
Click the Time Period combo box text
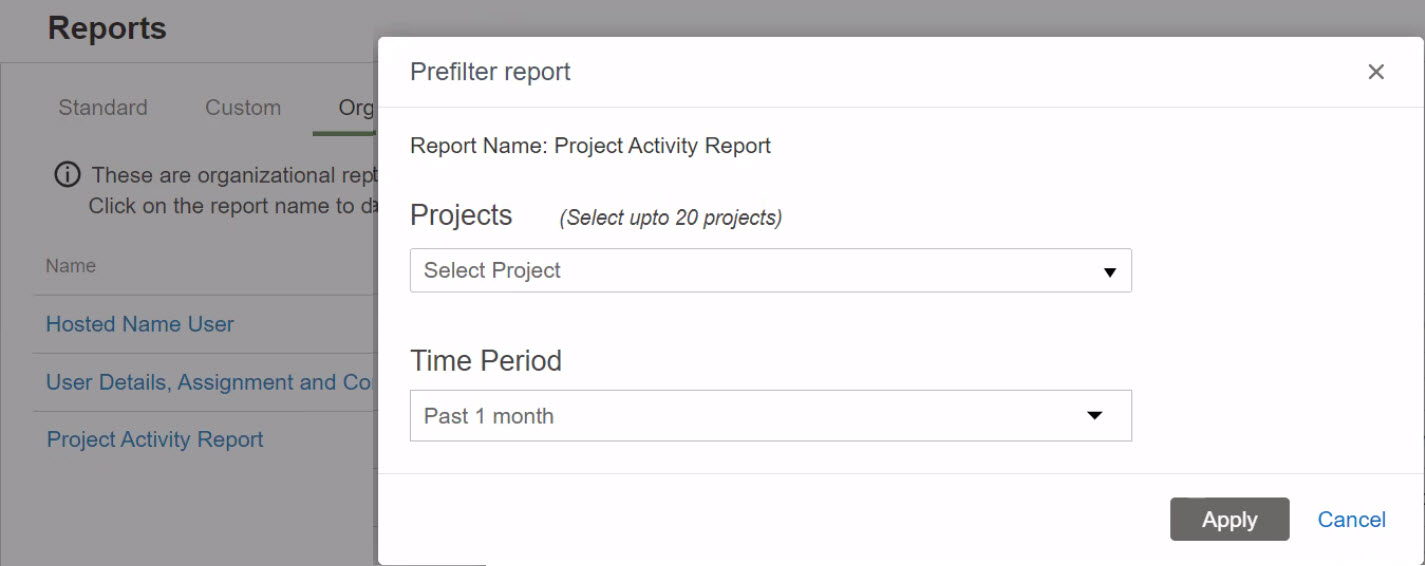(x=489, y=416)
